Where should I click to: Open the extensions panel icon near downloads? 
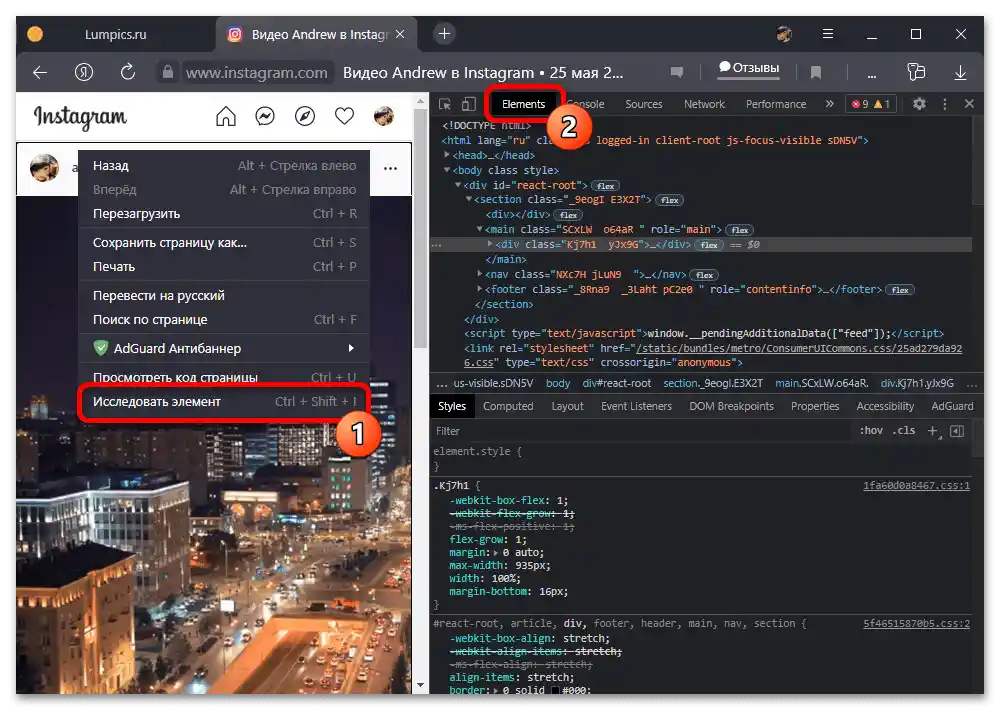point(916,72)
